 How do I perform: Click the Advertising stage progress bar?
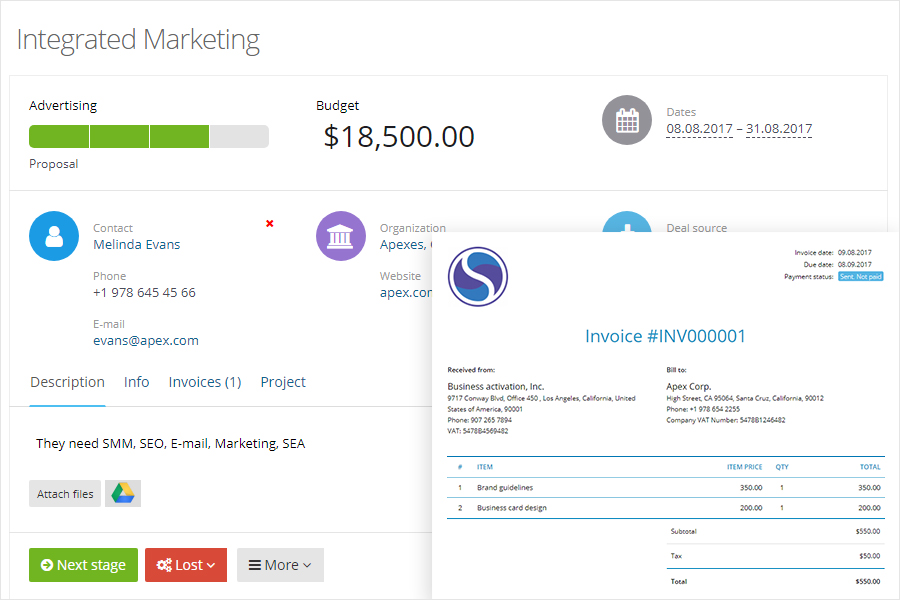pyautogui.click(x=149, y=136)
